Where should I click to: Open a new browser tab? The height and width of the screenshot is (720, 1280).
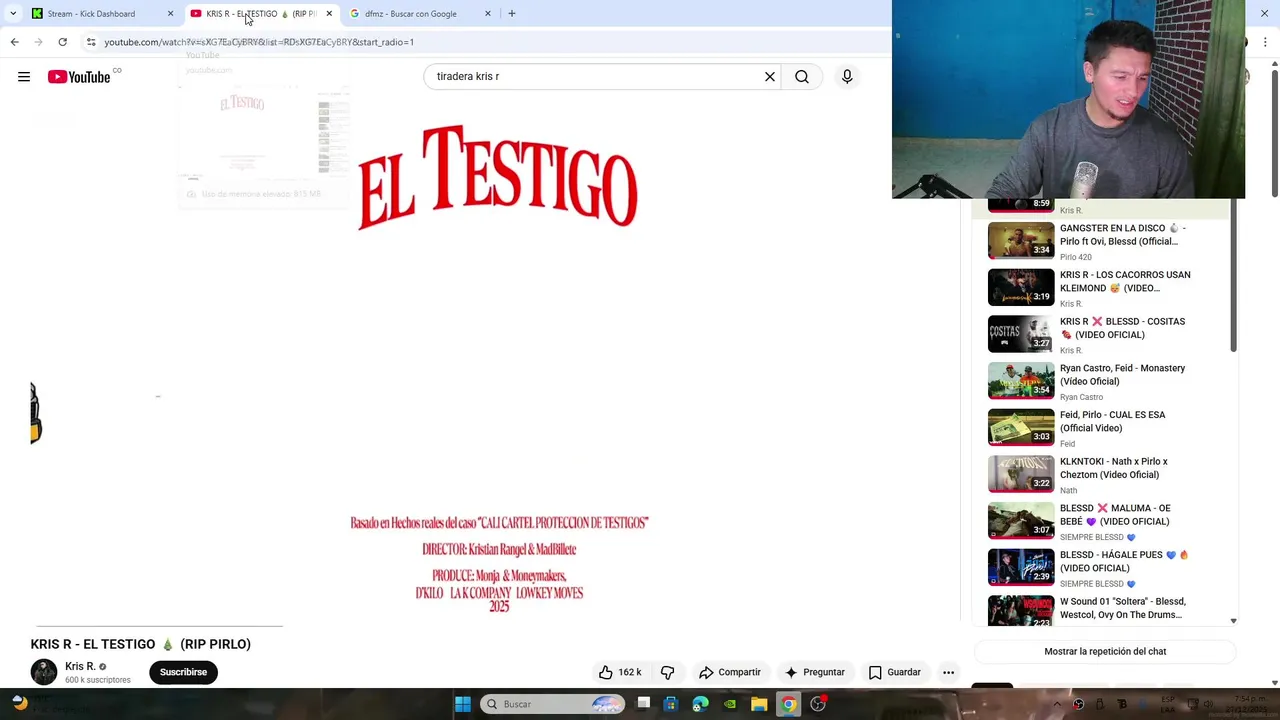(x=512, y=14)
